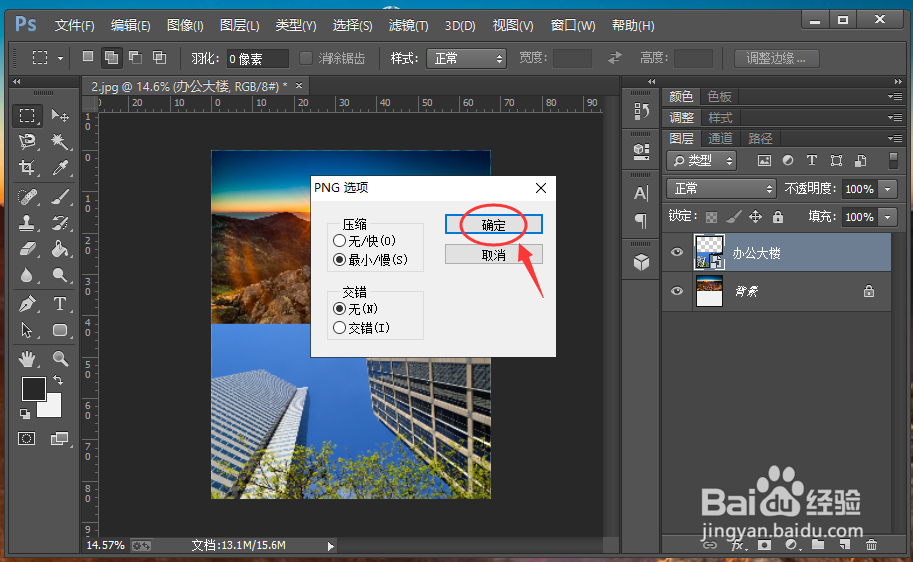Select the Move tool
This screenshot has width=913, height=562.
[60, 115]
